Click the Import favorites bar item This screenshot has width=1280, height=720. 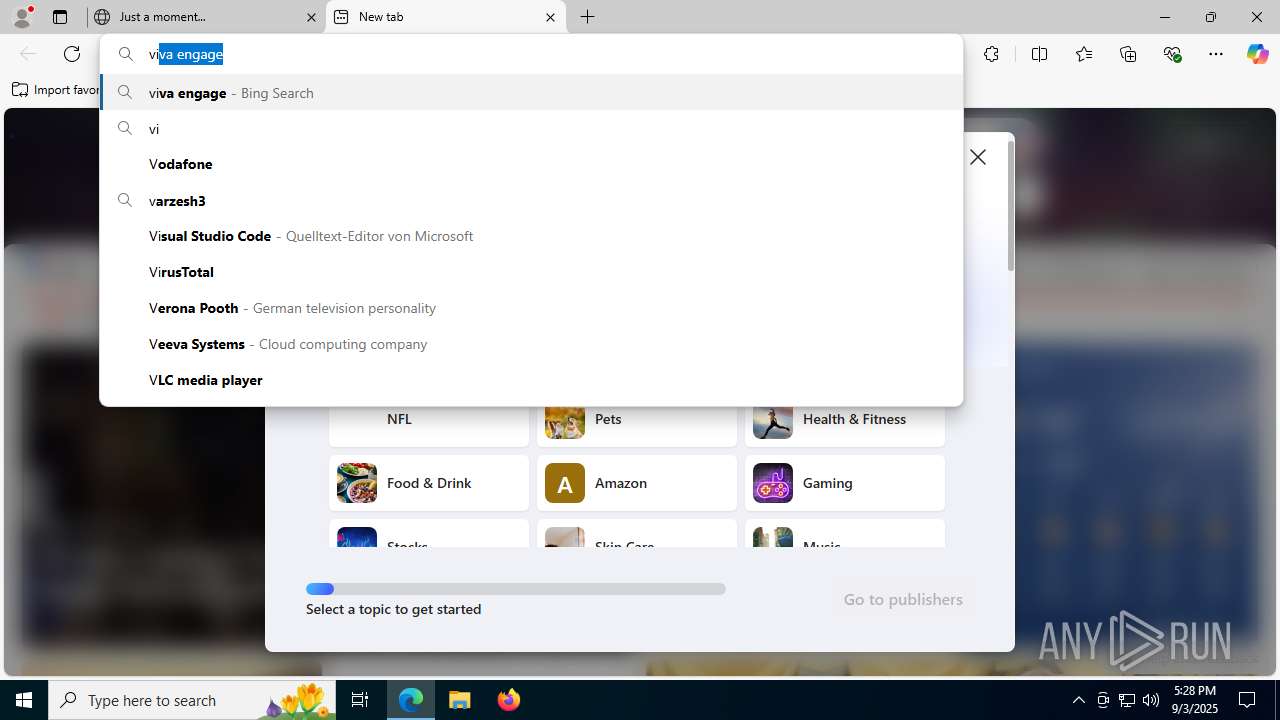pos(56,90)
